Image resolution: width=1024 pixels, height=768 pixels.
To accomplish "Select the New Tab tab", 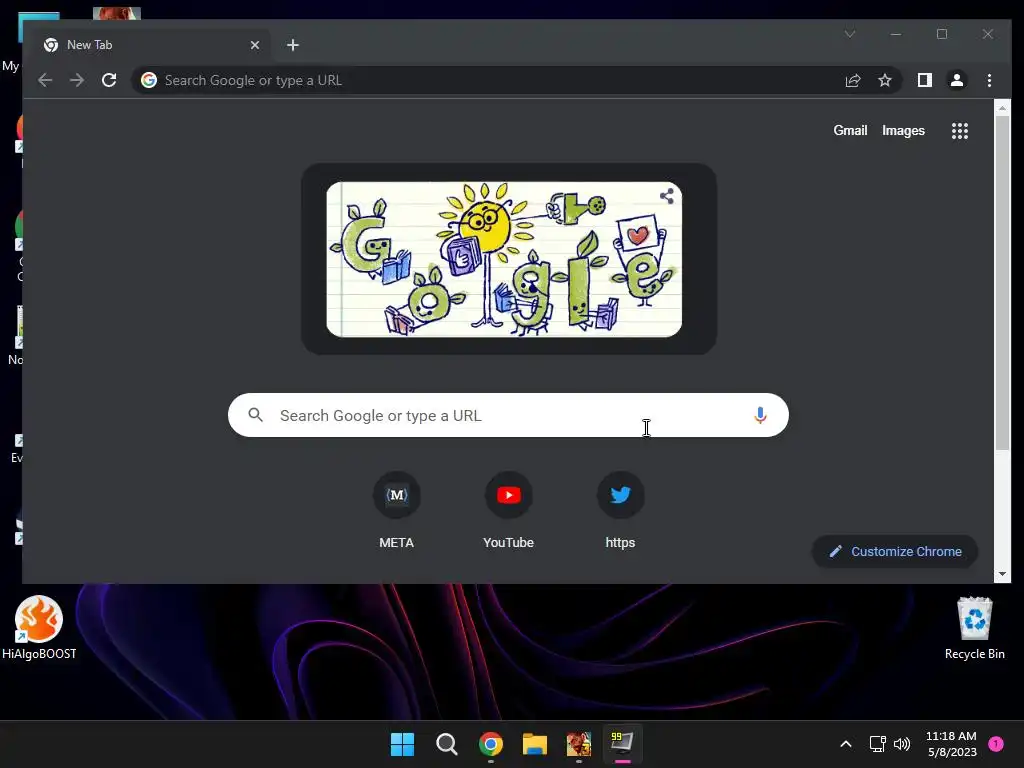I will pyautogui.click(x=152, y=45).
